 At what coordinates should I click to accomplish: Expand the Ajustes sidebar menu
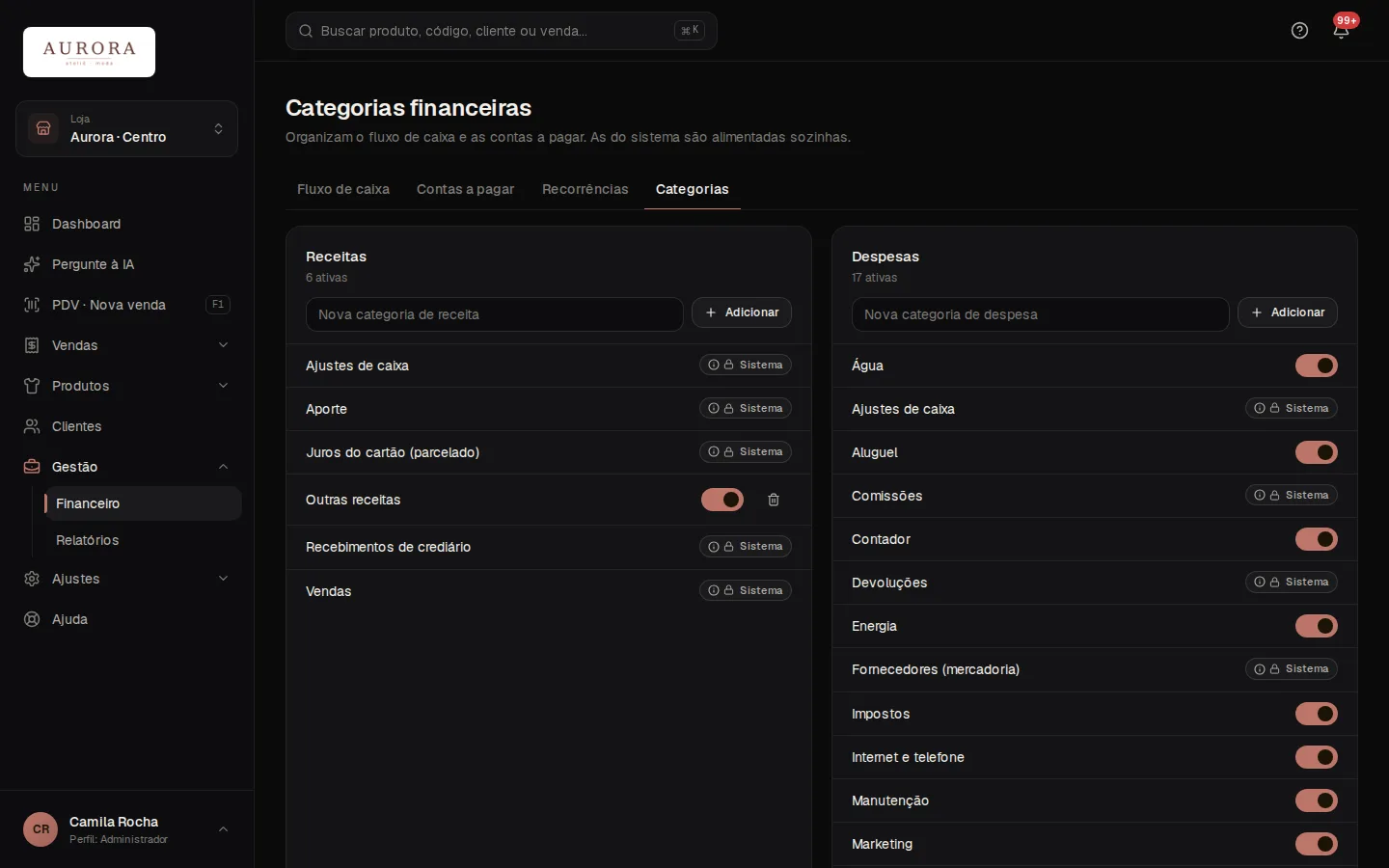click(x=126, y=579)
